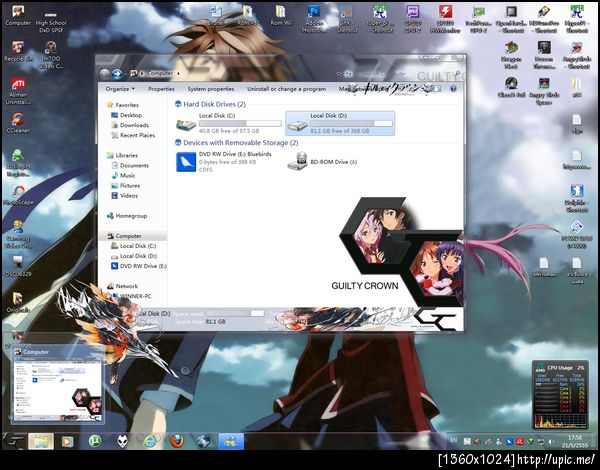Image resolution: width=600 pixels, height=470 pixels.
Task: Open the Videos library
Action: point(129,196)
